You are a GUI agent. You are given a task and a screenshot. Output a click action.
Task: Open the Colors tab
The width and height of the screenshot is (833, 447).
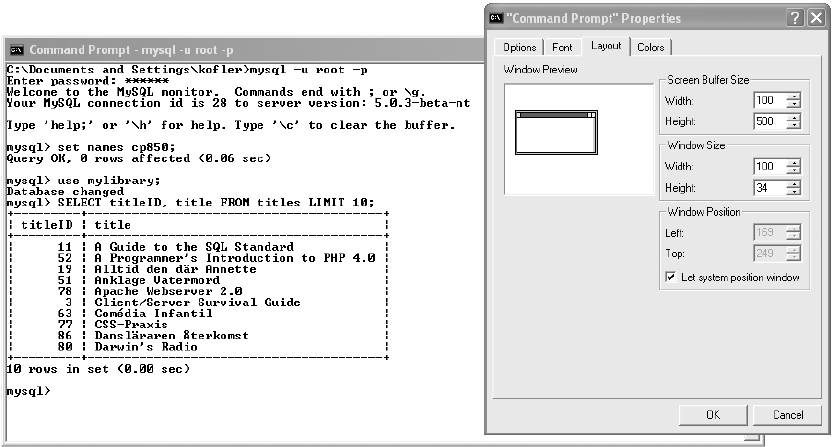click(x=651, y=47)
